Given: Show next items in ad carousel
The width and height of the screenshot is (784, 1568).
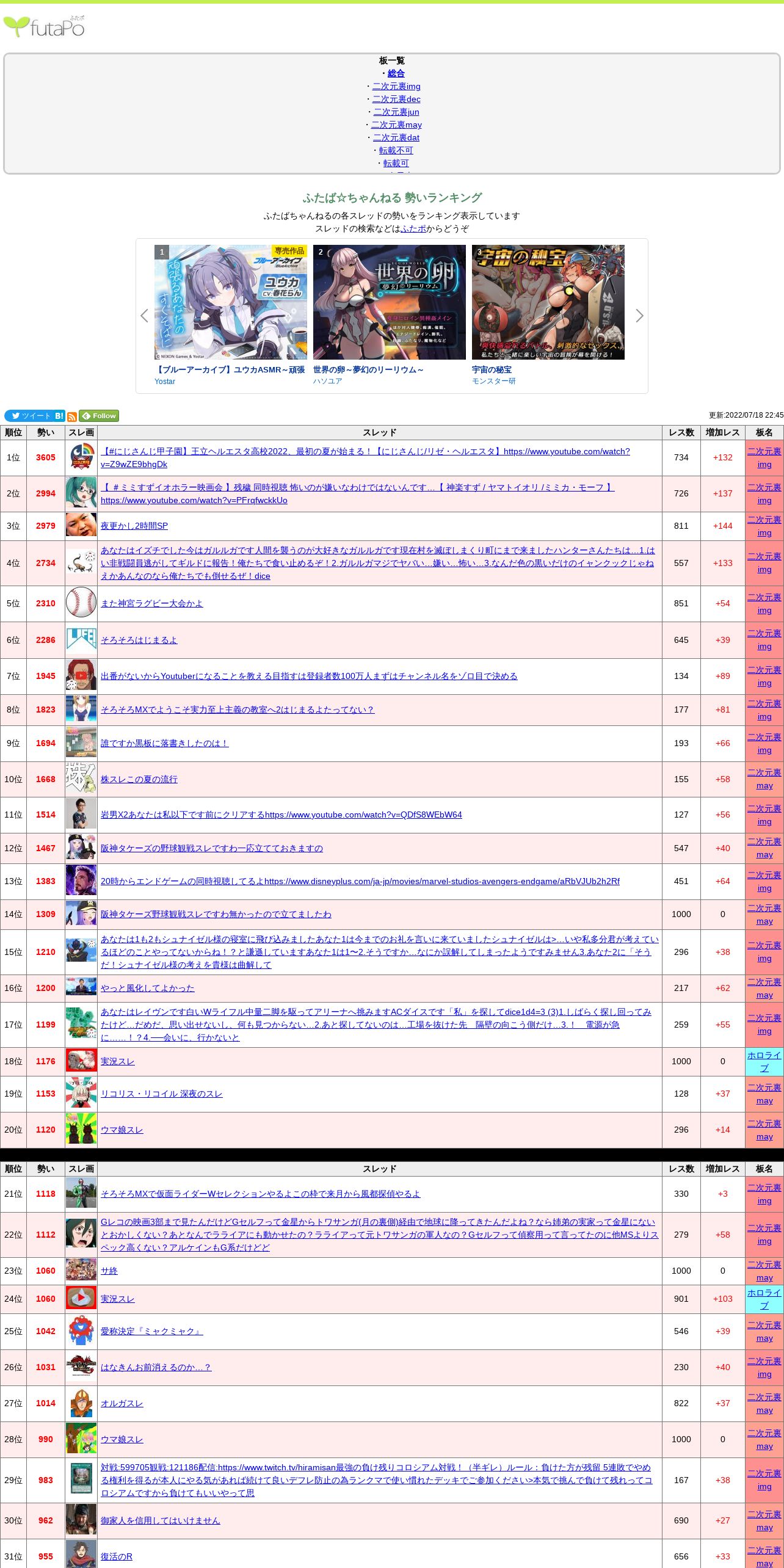Looking at the screenshot, I should (639, 316).
